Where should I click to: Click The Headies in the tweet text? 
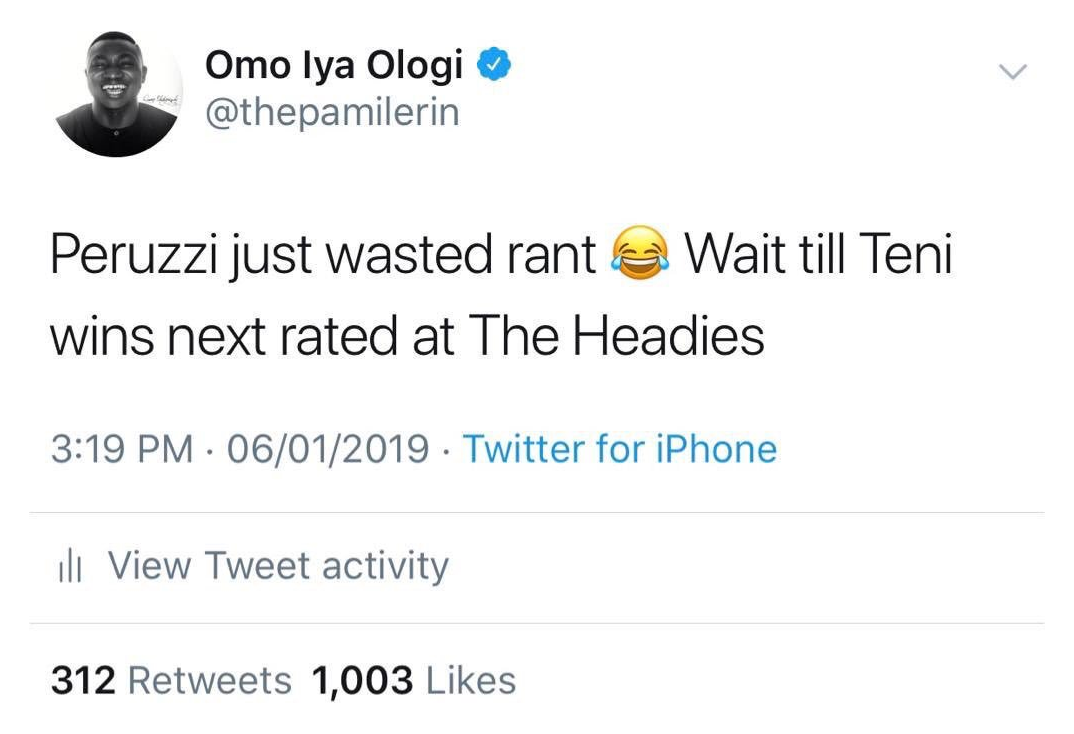pyautogui.click(x=615, y=337)
